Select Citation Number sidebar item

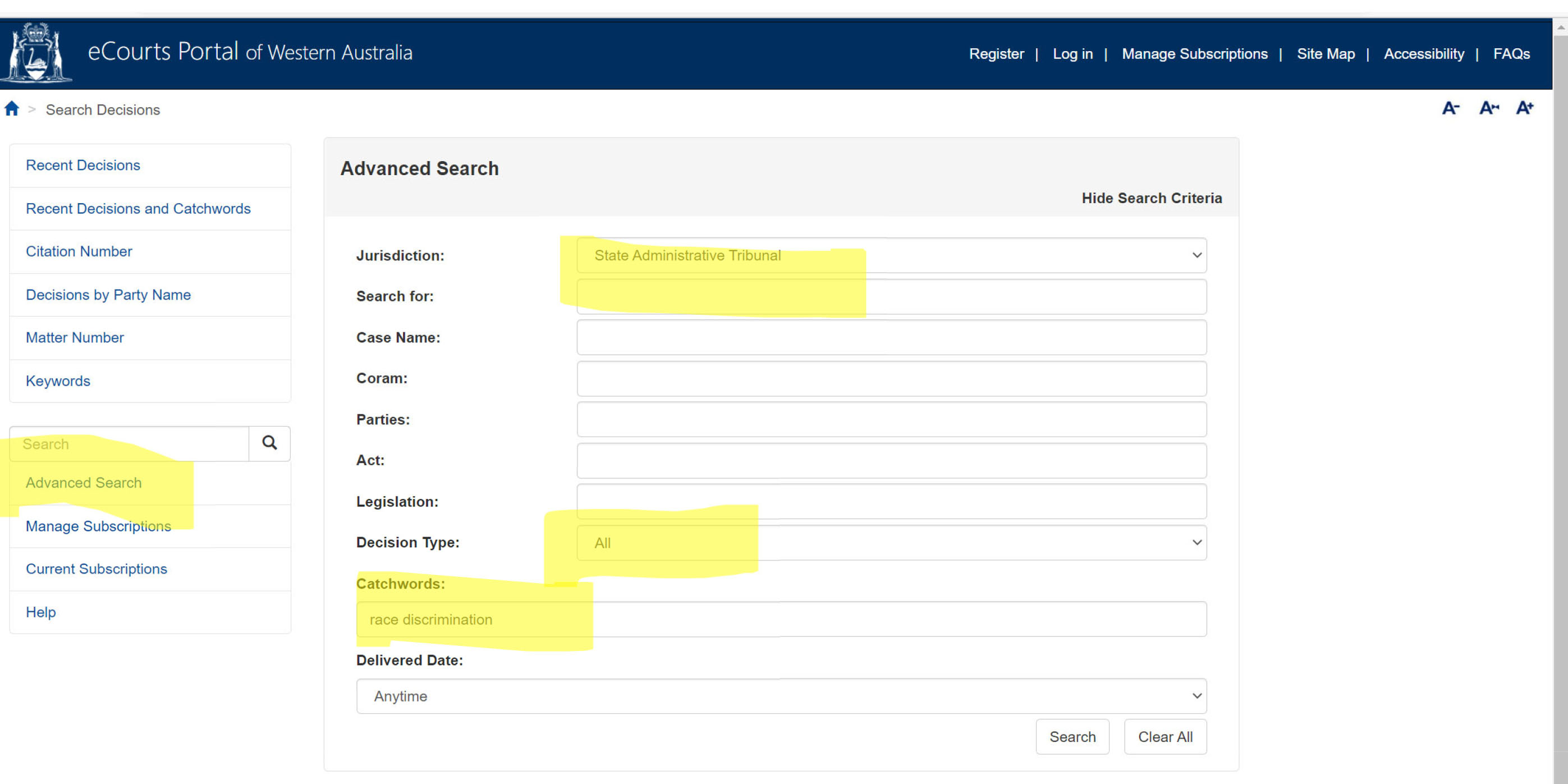(x=79, y=251)
